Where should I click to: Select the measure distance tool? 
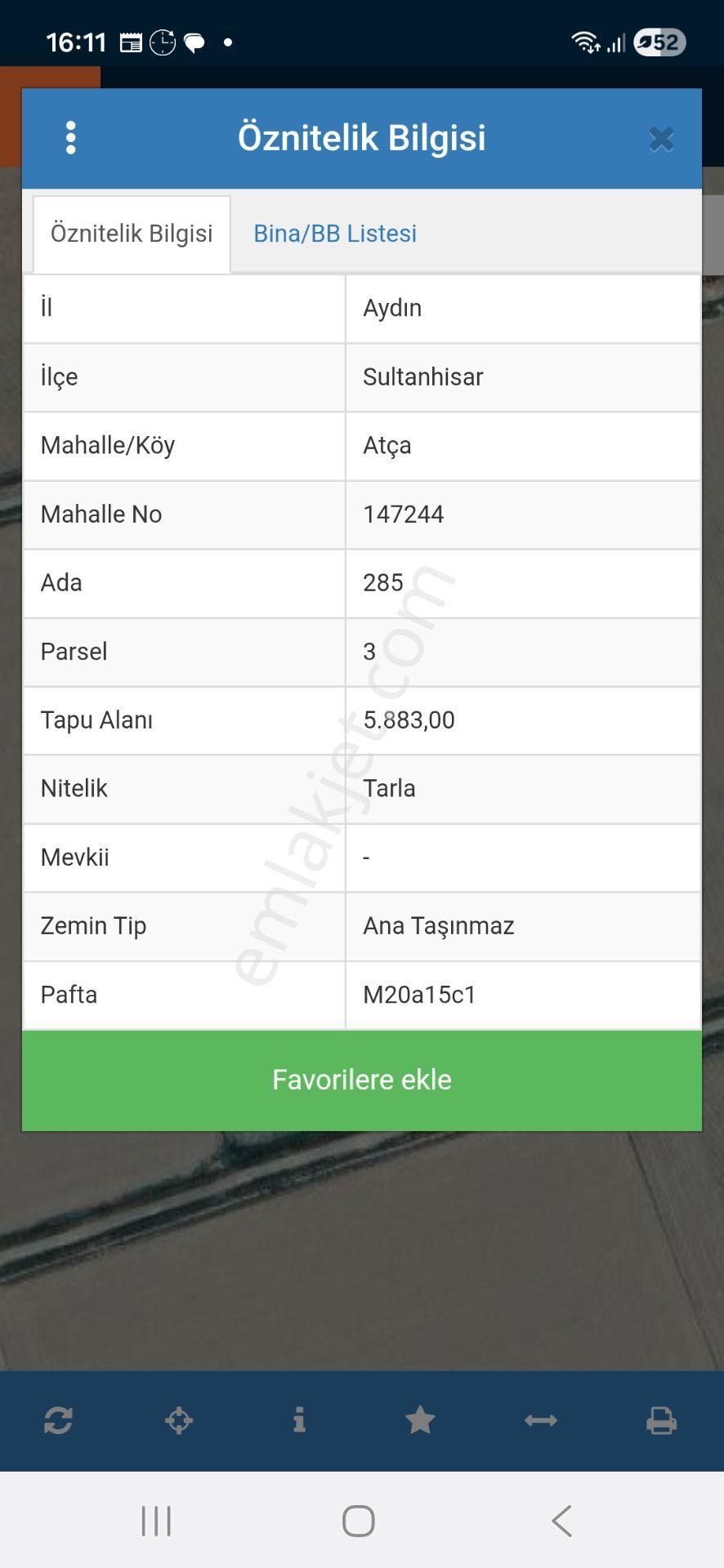pyautogui.click(x=541, y=1421)
